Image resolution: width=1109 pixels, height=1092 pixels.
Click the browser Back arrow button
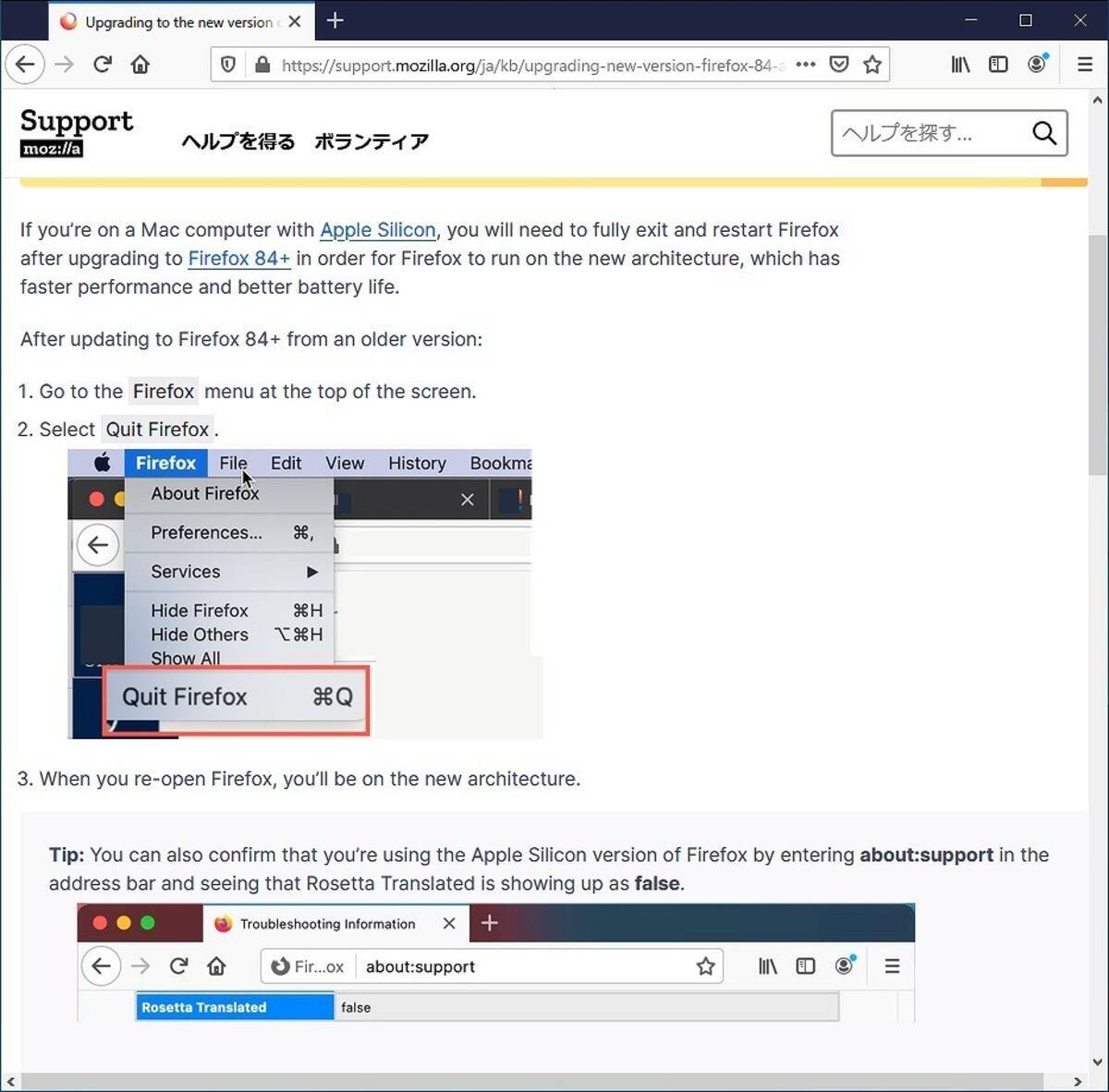[25, 65]
